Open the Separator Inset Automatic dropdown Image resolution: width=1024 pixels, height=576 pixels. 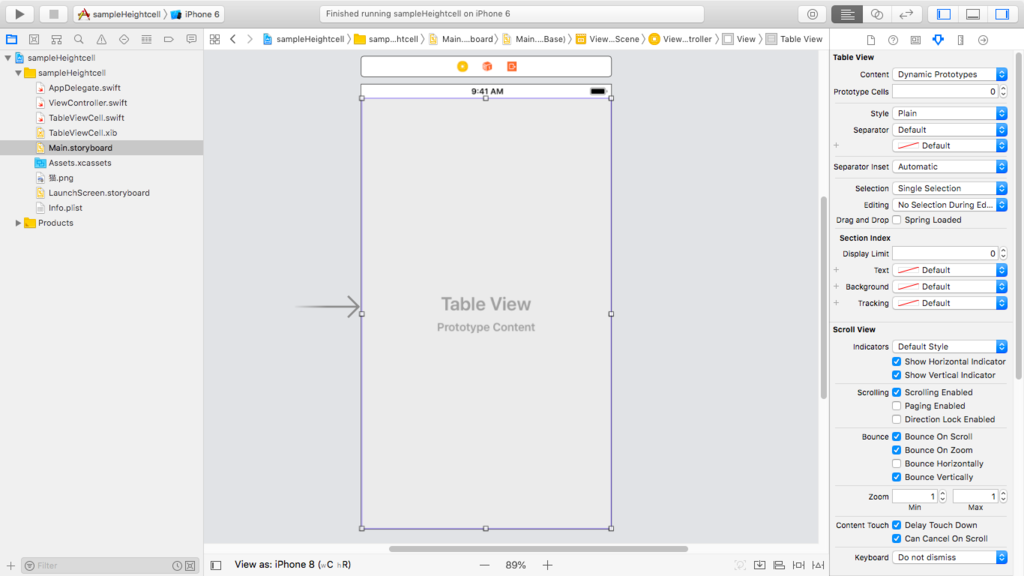[950, 167]
